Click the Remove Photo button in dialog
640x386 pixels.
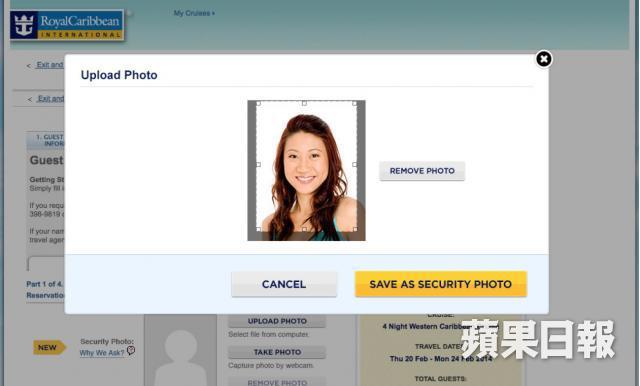tap(422, 171)
